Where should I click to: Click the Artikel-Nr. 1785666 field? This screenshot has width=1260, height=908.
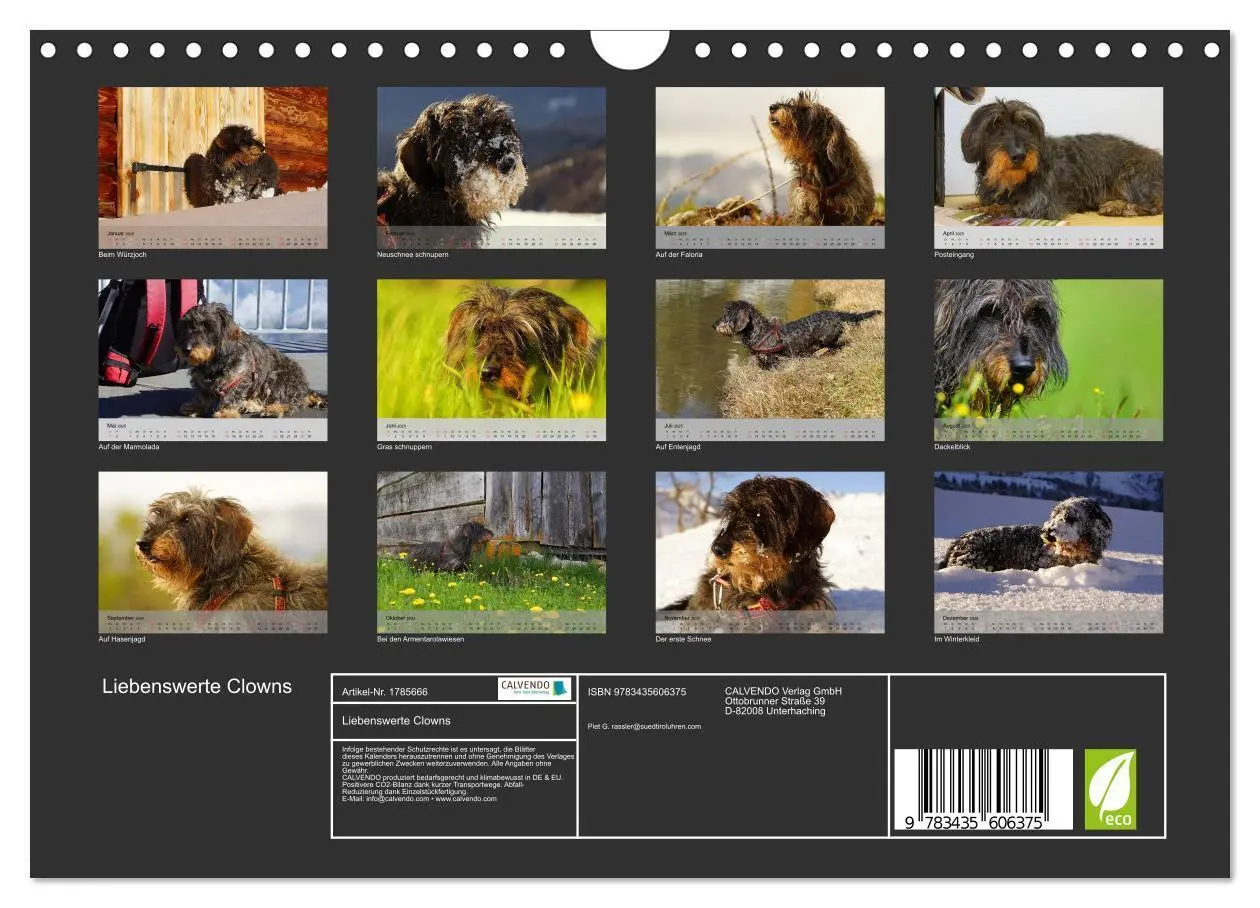[x=385, y=691]
